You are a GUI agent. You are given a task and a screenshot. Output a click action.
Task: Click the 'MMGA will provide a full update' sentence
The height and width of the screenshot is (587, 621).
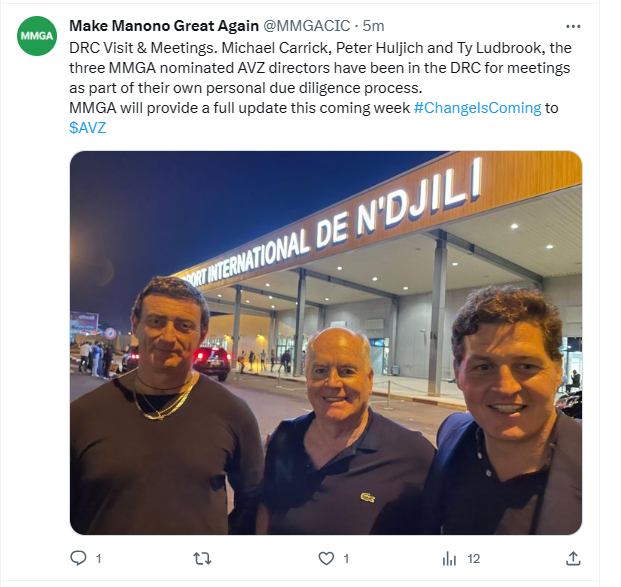click(240, 108)
